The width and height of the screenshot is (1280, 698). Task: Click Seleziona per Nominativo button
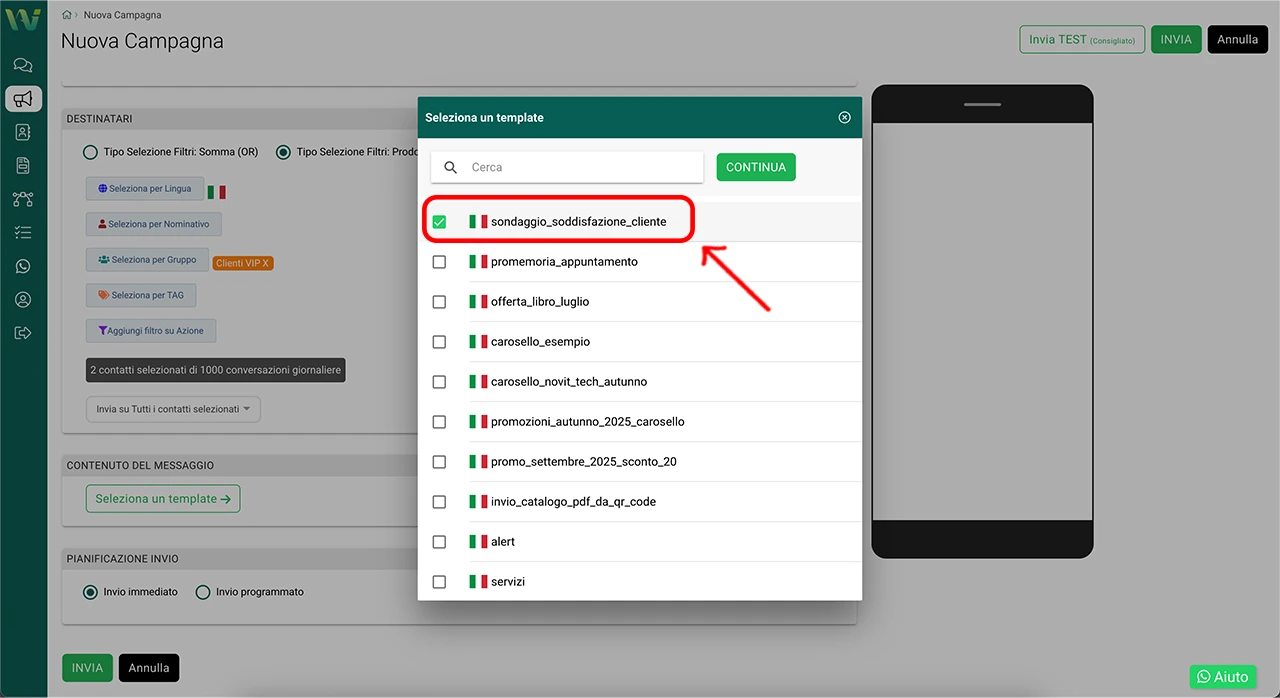154,224
